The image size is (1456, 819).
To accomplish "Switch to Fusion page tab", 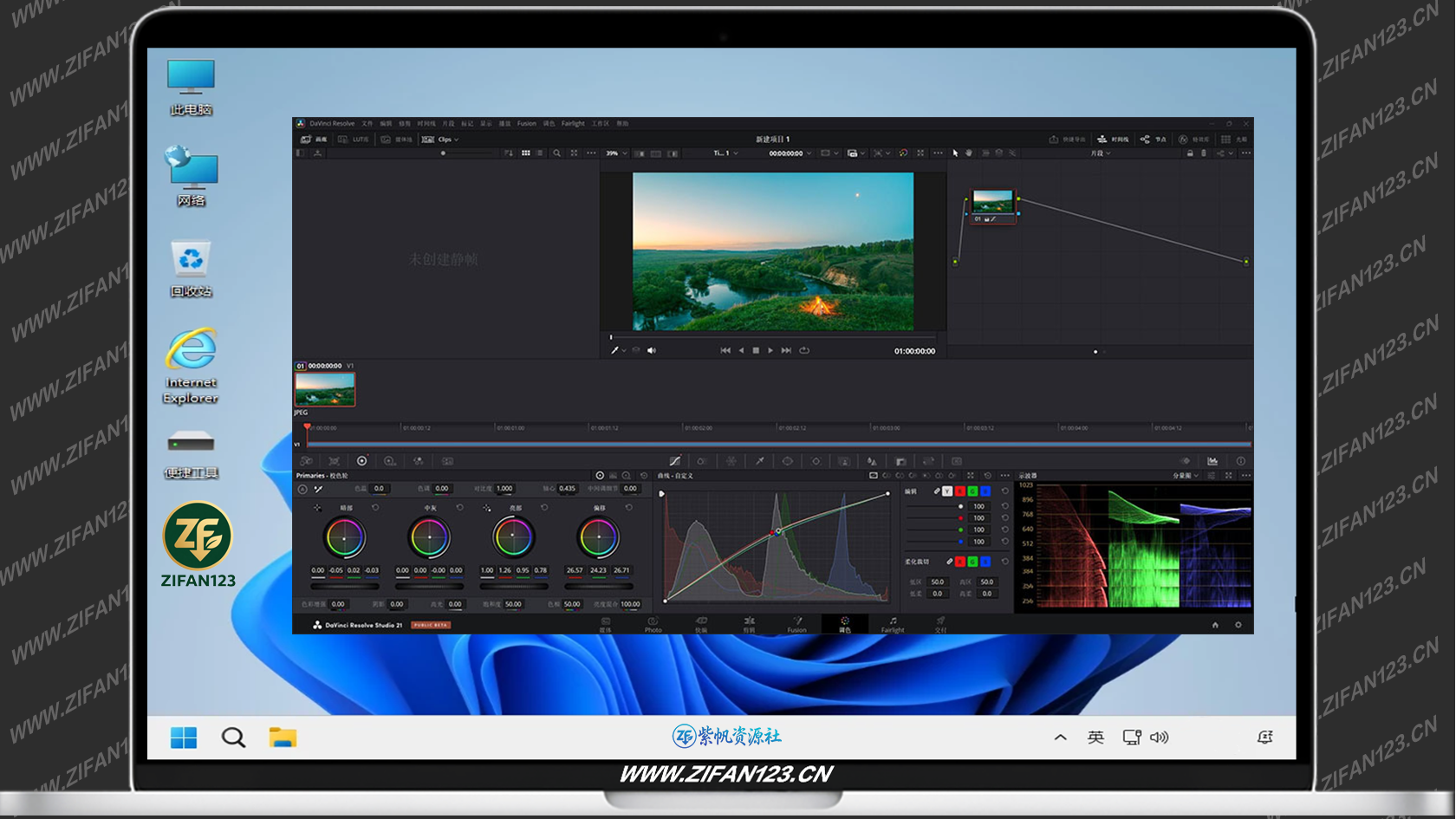I will pos(796,625).
